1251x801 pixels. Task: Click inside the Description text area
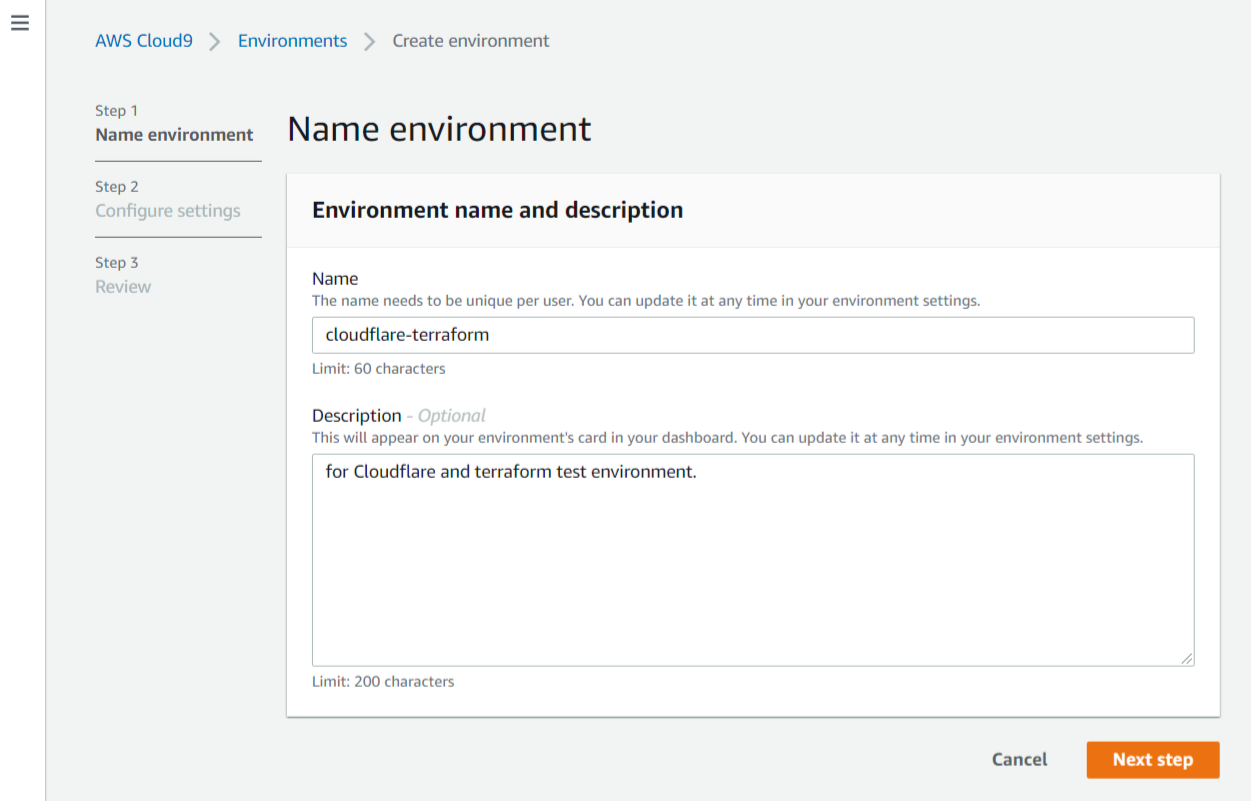[753, 560]
